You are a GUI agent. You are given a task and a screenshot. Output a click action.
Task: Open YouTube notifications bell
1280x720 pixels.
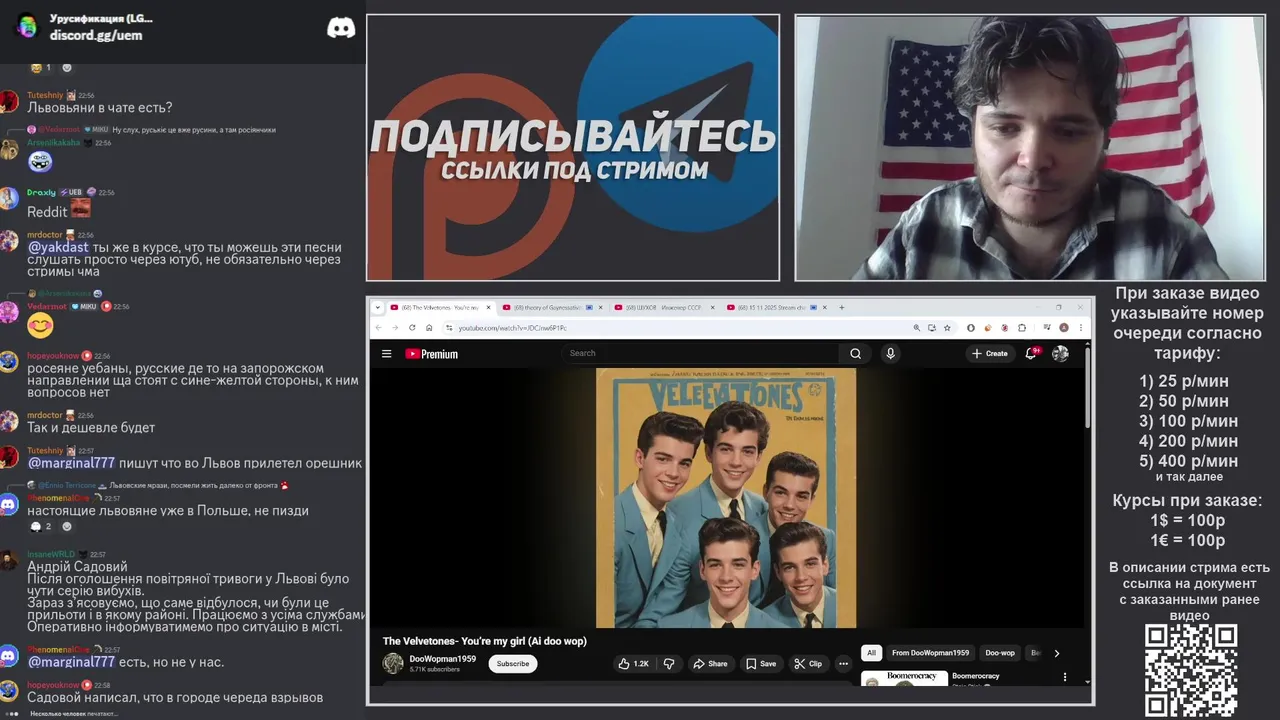click(1031, 353)
